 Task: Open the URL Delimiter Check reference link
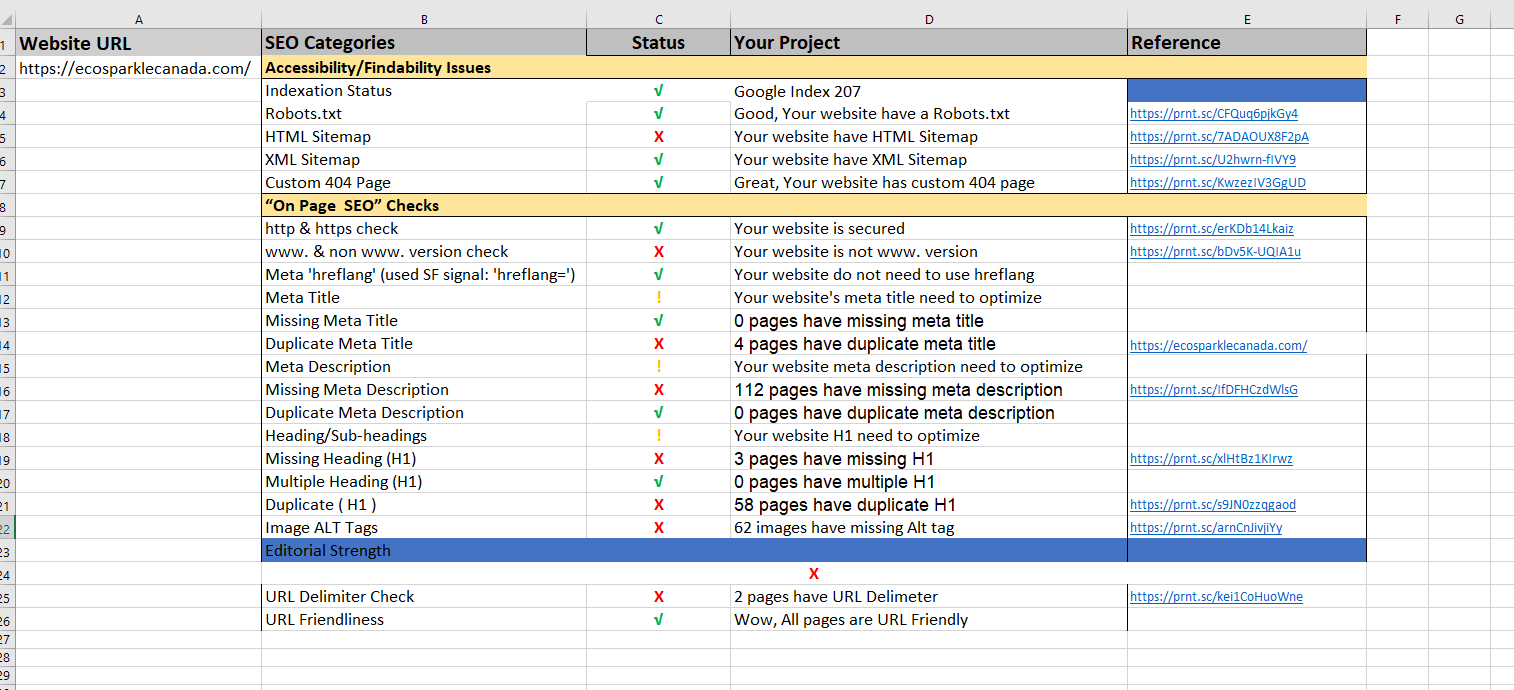[x=1215, y=597]
